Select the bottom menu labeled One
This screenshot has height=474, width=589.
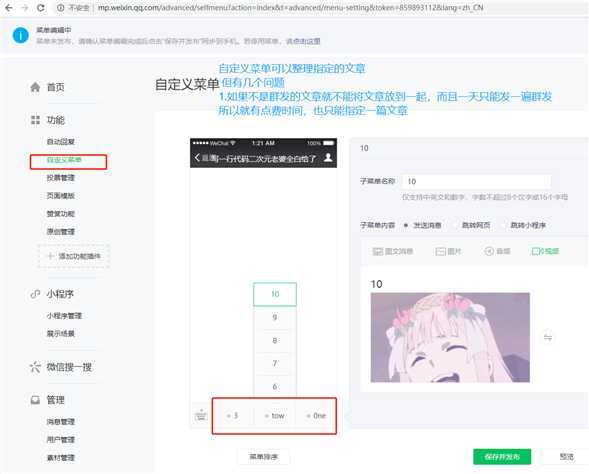[316, 416]
